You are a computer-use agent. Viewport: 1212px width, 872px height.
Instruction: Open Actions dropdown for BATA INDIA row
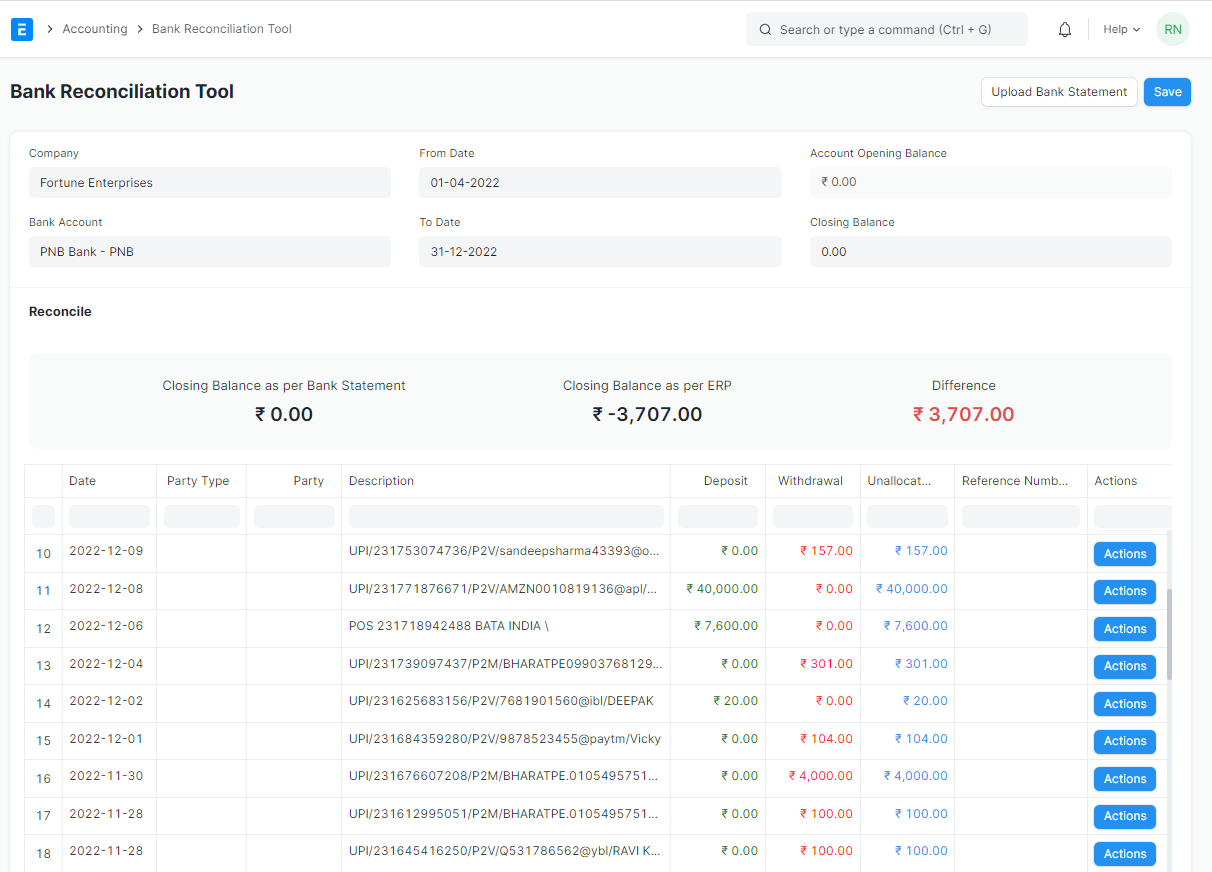pyautogui.click(x=1124, y=629)
